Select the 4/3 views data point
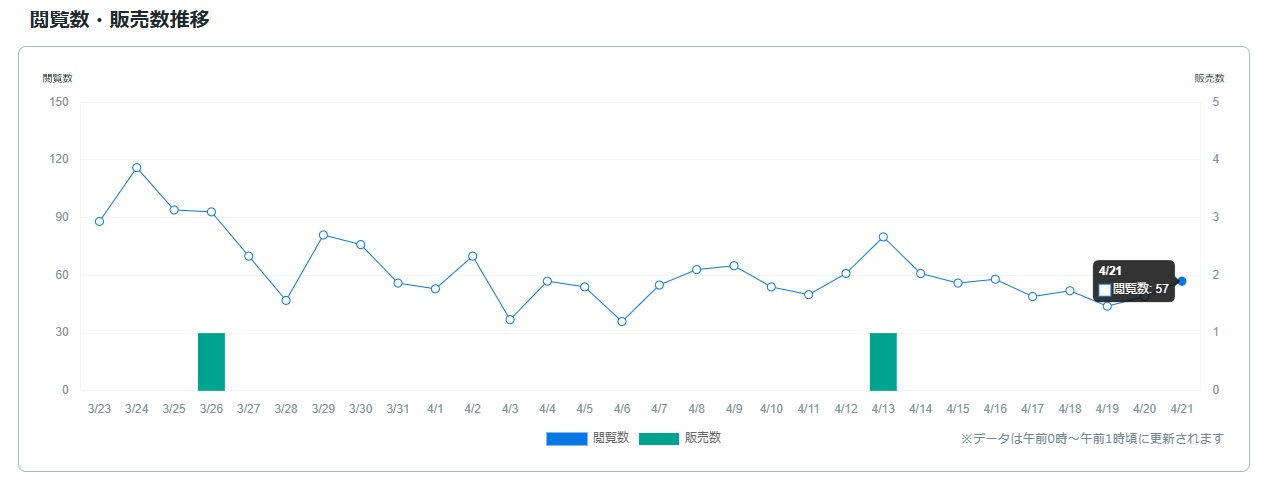This screenshot has width=1266, height=487. (510, 319)
